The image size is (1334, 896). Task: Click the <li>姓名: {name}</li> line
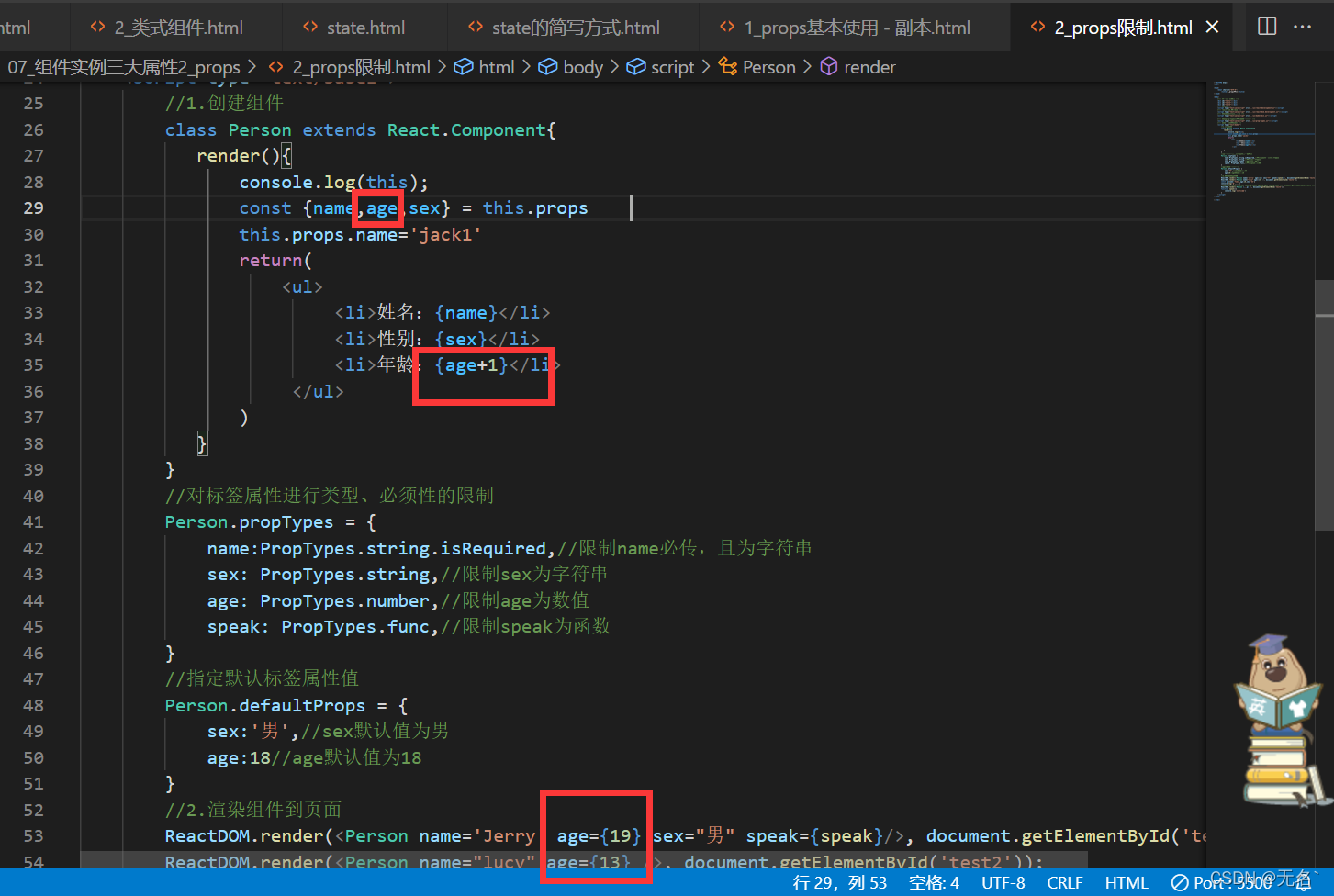tap(443, 313)
